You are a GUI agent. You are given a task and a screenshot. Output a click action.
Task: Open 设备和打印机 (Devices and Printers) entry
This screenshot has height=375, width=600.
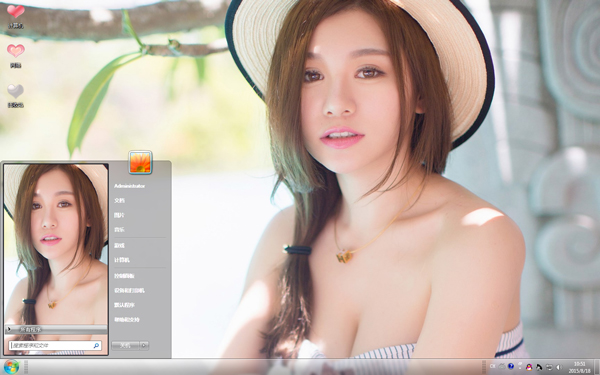(129, 290)
